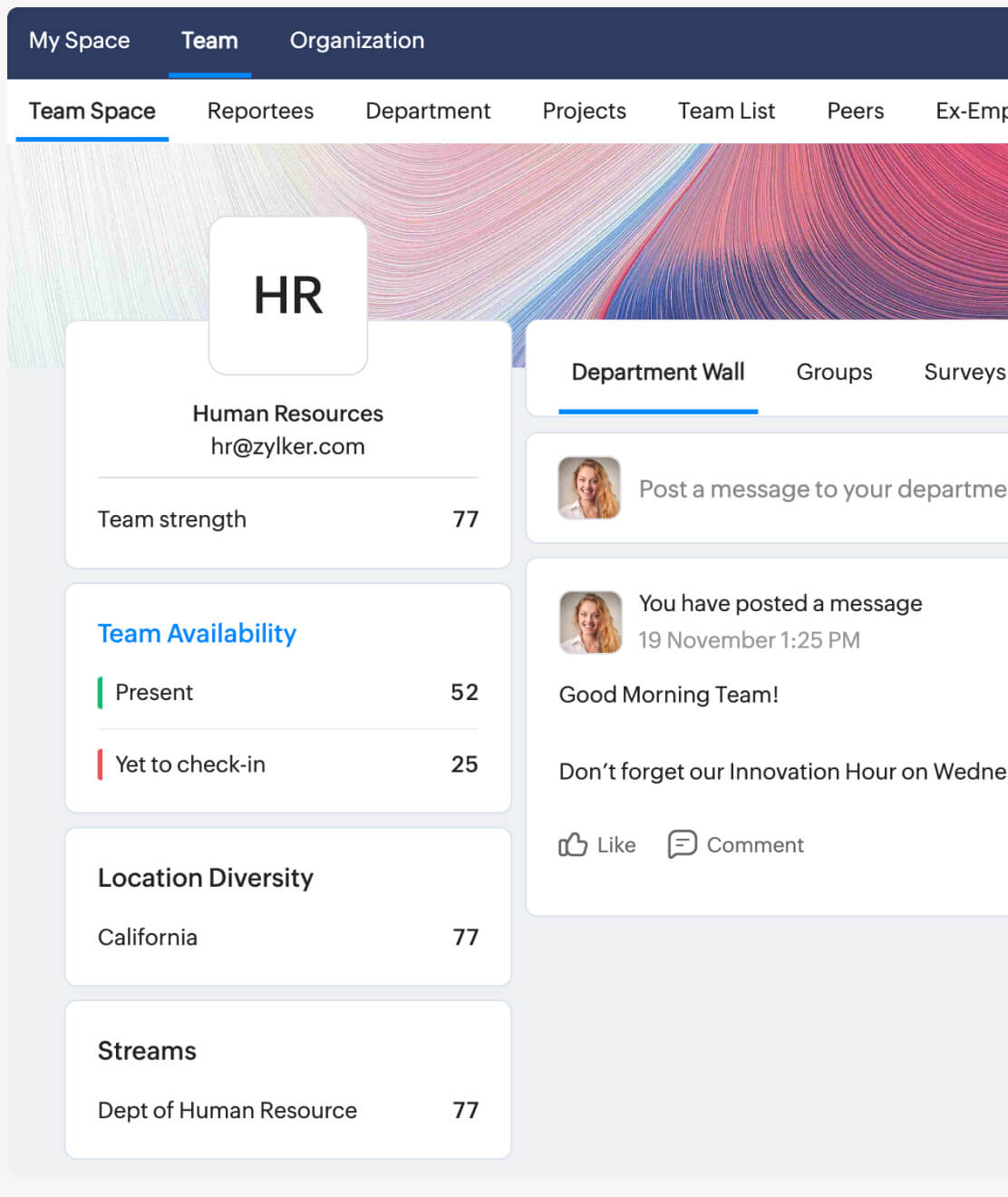Click in the post message input field

click(x=820, y=489)
